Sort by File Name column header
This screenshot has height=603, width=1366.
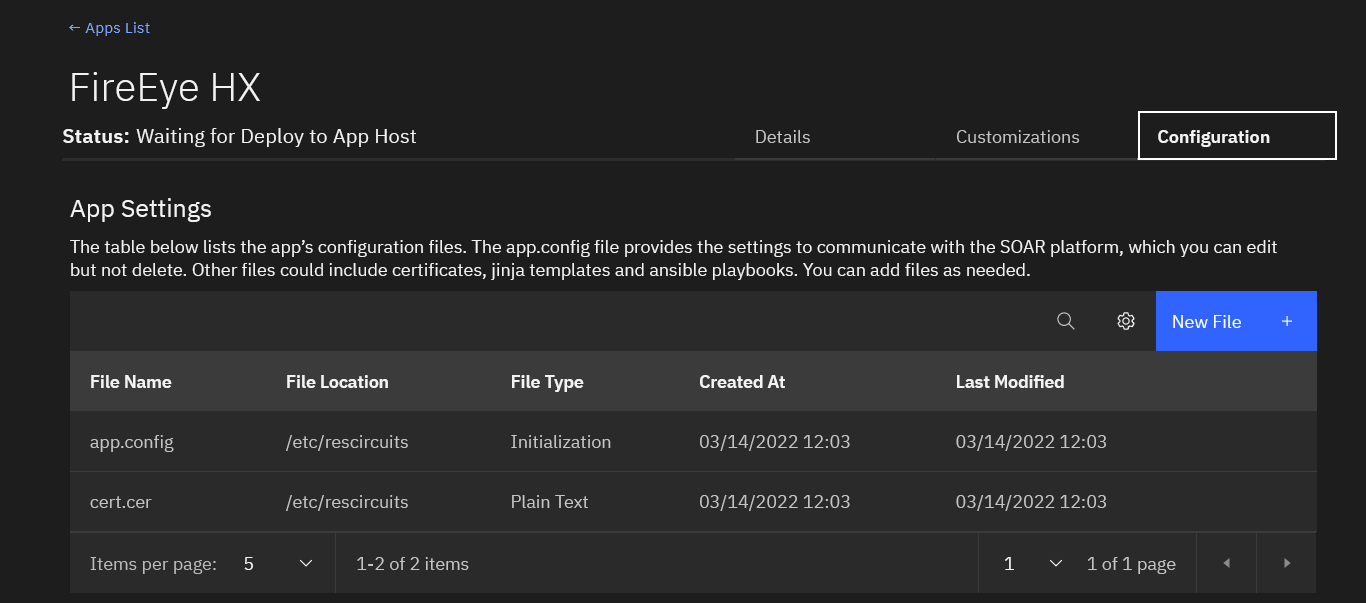tap(131, 382)
